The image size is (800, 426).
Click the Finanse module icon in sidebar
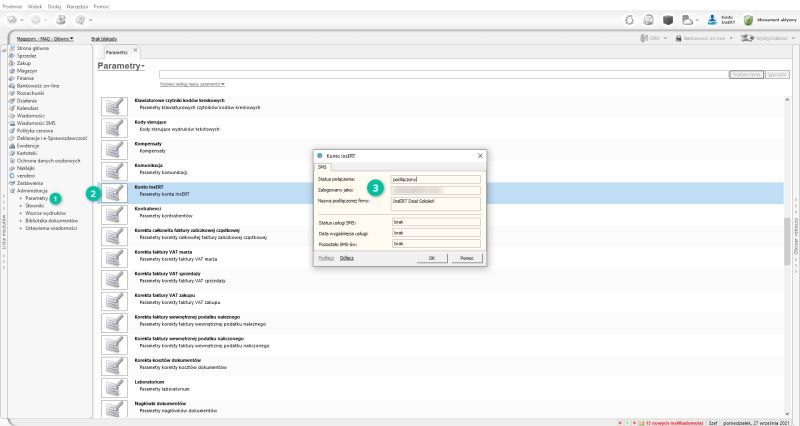coord(12,78)
